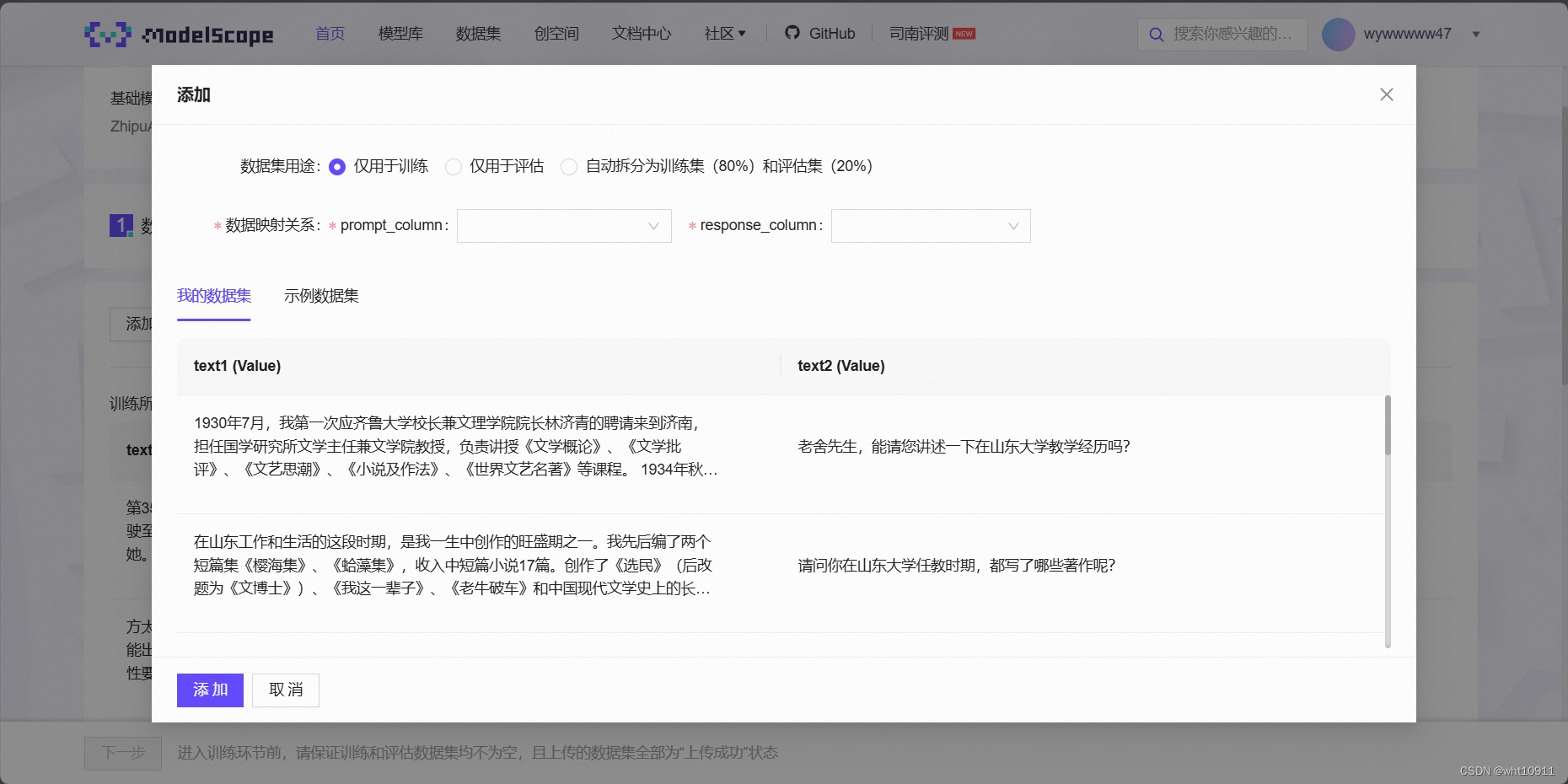This screenshot has width=1568, height=784.
Task: Click the search magnifier icon
Action: click(1157, 35)
